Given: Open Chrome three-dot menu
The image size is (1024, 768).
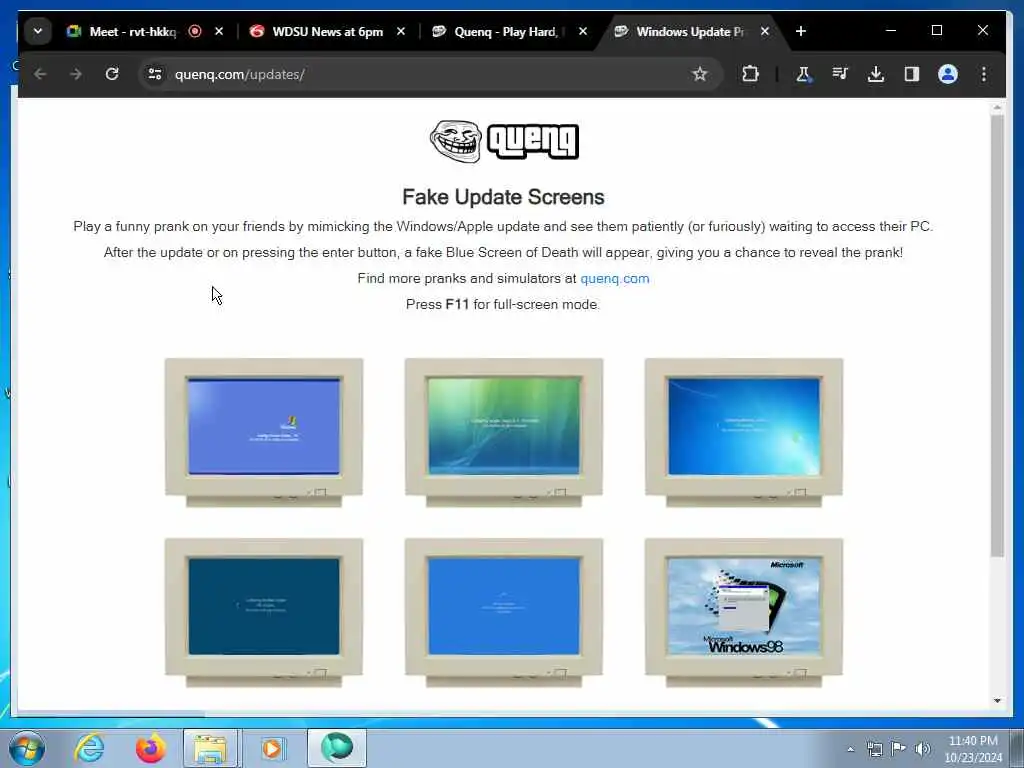Looking at the screenshot, I should pos(984,74).
